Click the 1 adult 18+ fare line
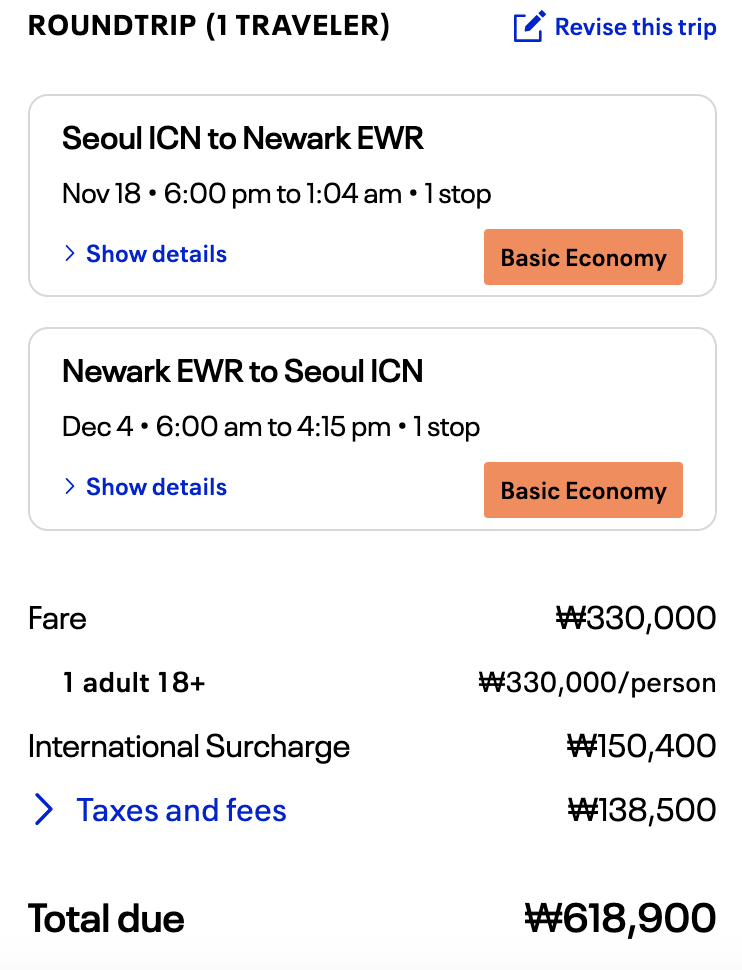The image size is (742, 970). point(134,683)
